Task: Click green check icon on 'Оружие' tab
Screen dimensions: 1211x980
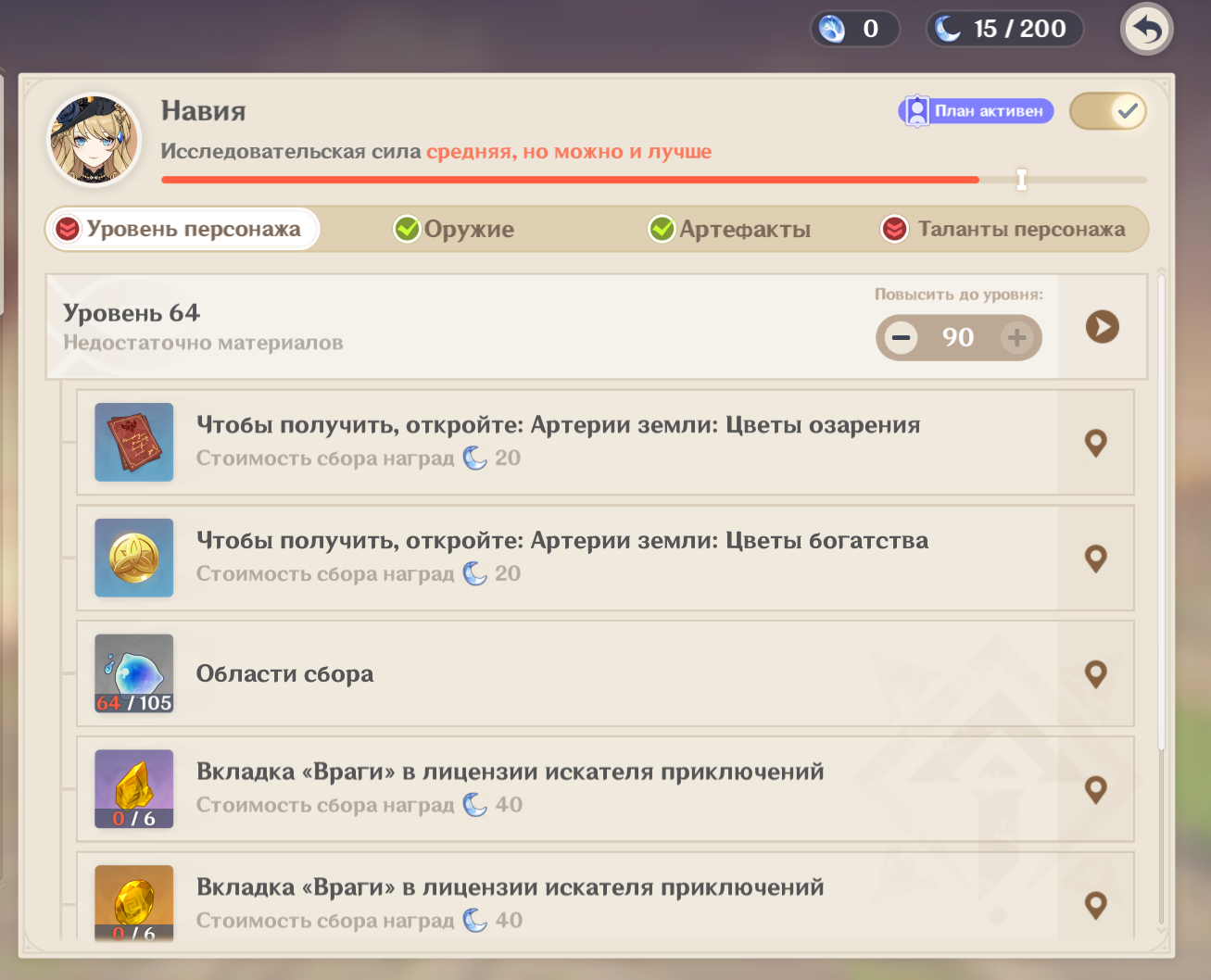Action: 407,229
